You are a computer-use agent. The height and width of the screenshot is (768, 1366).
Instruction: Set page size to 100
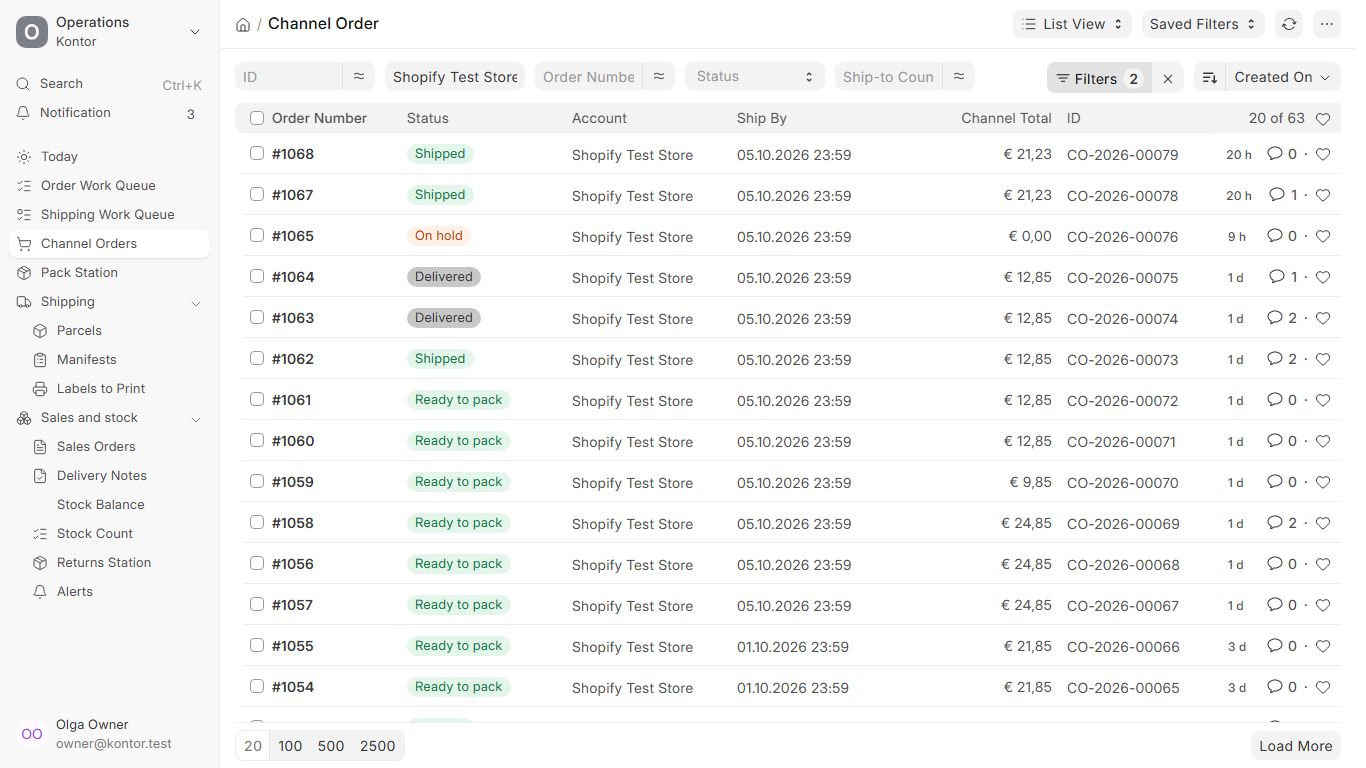point(290,746)
